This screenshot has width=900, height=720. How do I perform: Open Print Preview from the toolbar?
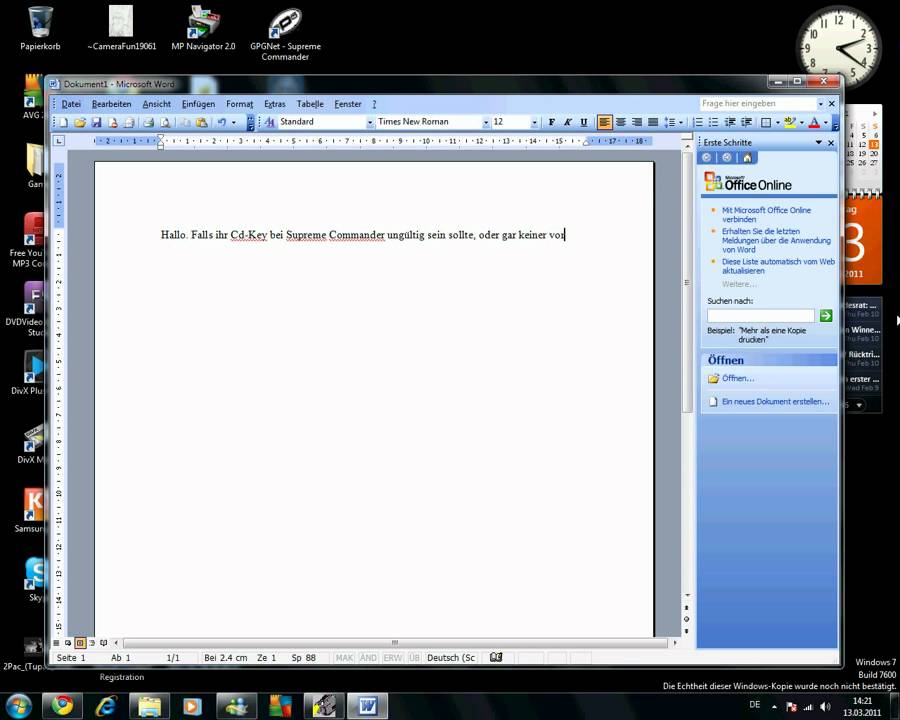click(x=165, y=122)
